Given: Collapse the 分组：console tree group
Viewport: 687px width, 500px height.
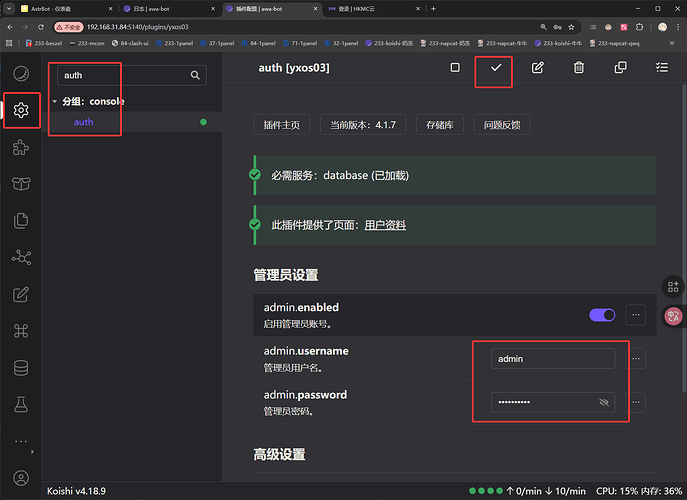Looking at the screenshot, I should point(55,101).
